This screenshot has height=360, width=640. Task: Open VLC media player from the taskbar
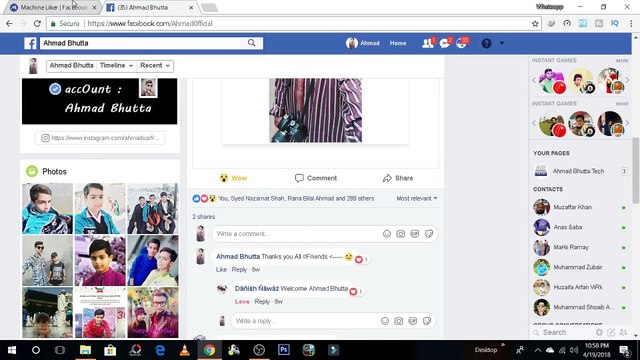point(184,350)
